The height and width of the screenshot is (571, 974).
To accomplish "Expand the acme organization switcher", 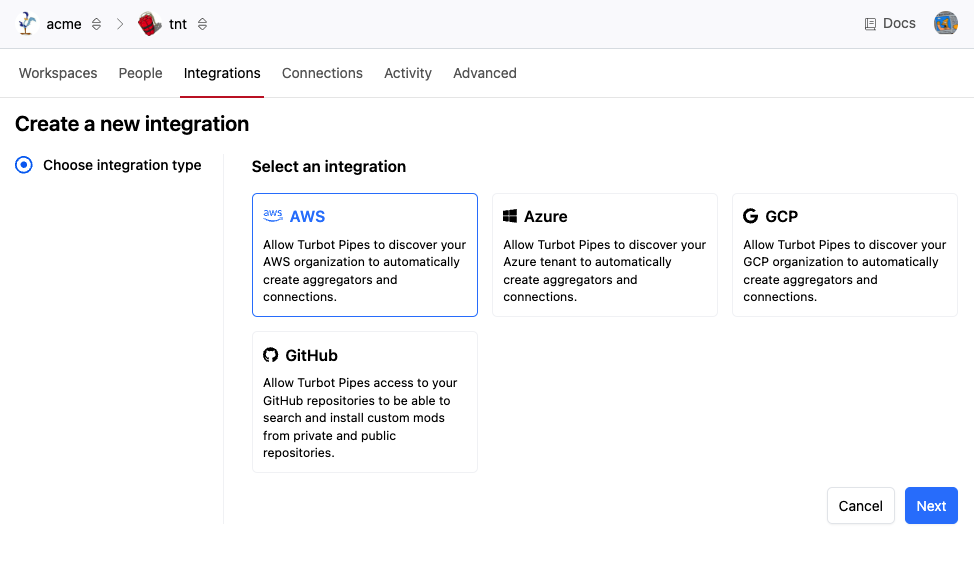I will coord(97,24).
